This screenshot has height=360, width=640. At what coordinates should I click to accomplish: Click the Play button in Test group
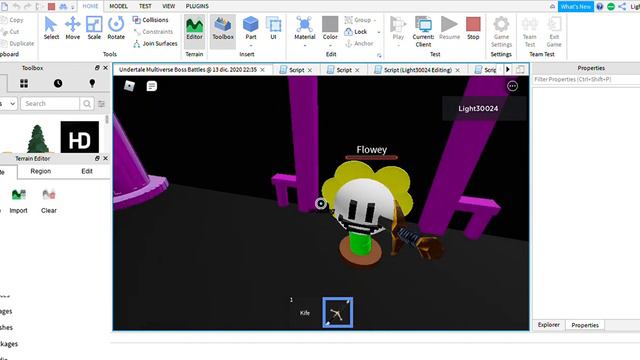(398, 28)
